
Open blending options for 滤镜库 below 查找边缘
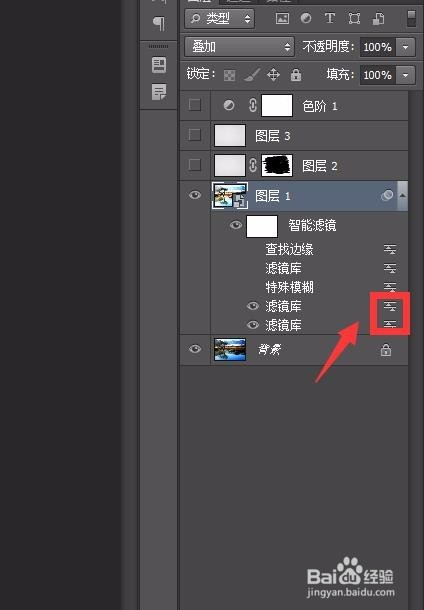[x=390, y=268]
